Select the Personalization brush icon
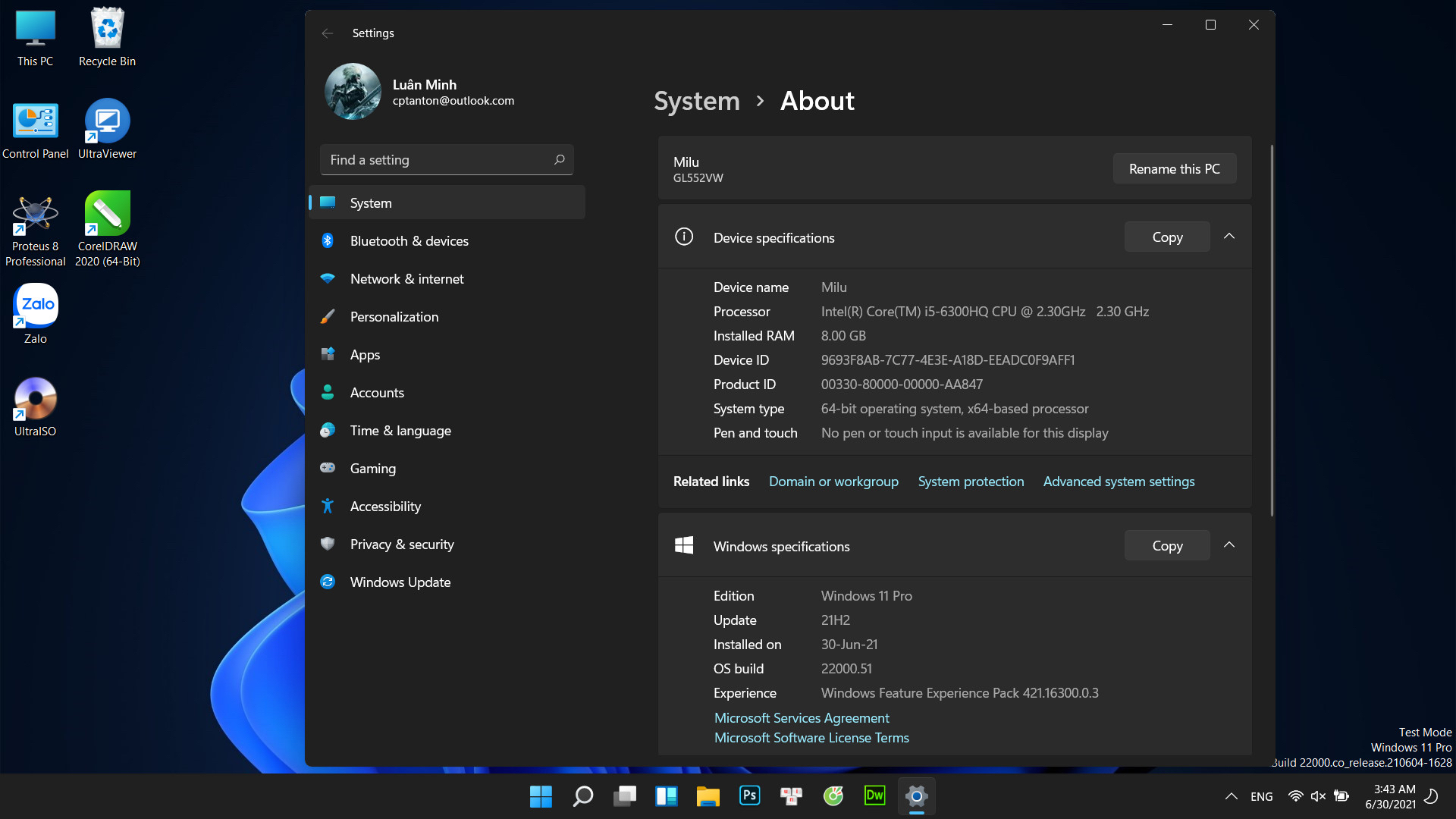1456x819 pixels. pos(328,316)
